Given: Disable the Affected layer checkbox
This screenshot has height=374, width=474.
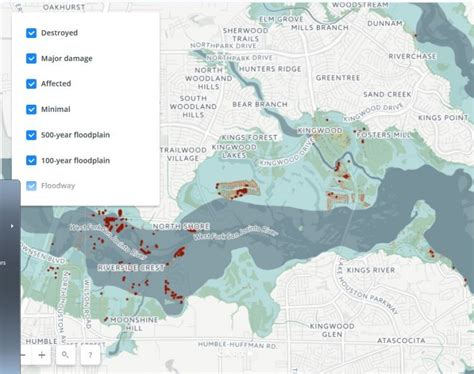Looking at the screenshot, I should point(31,84).
